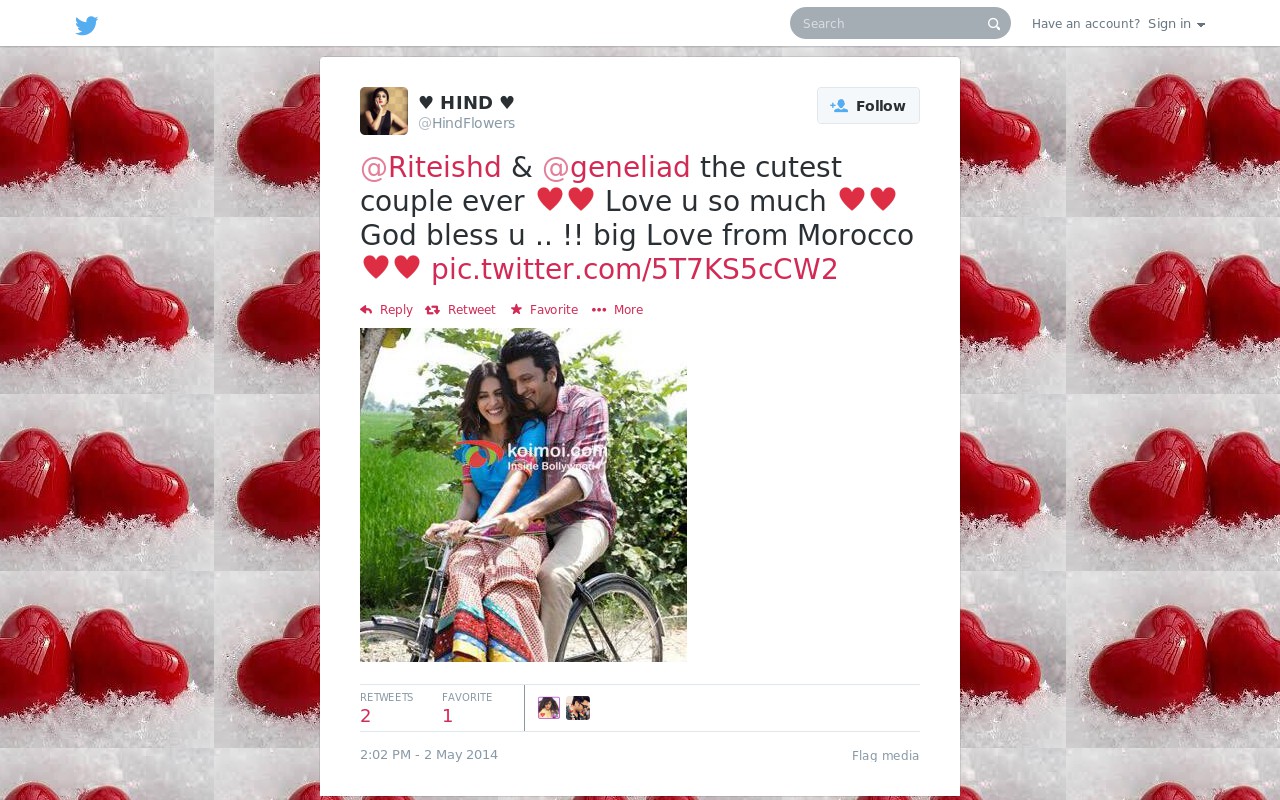Viewport: 1280px width, 800px height.
Task: Click the Reply arrow icon
Action: coord(366,310)
